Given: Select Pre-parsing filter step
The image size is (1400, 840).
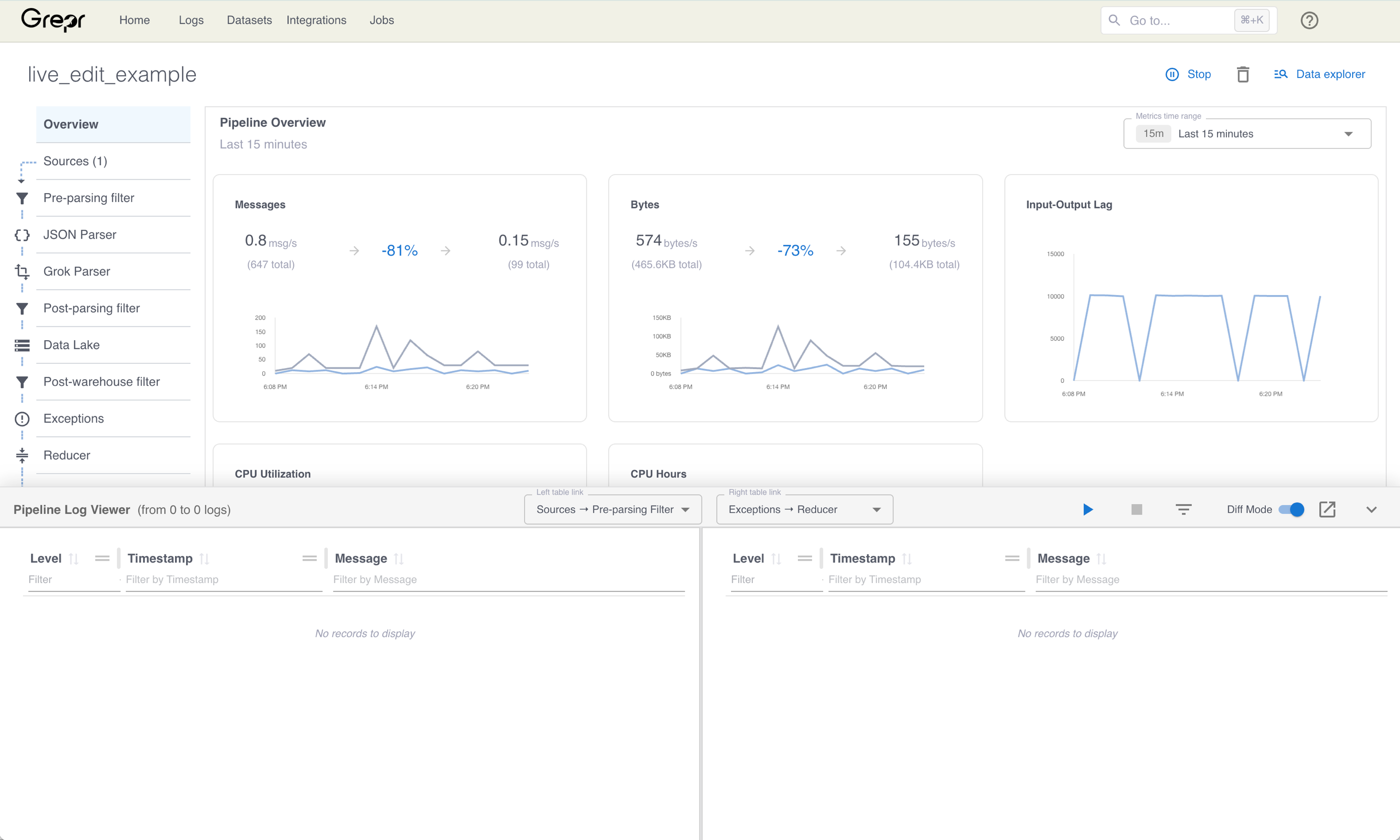Looking at the screenshot, I should [x=113, y=198].
